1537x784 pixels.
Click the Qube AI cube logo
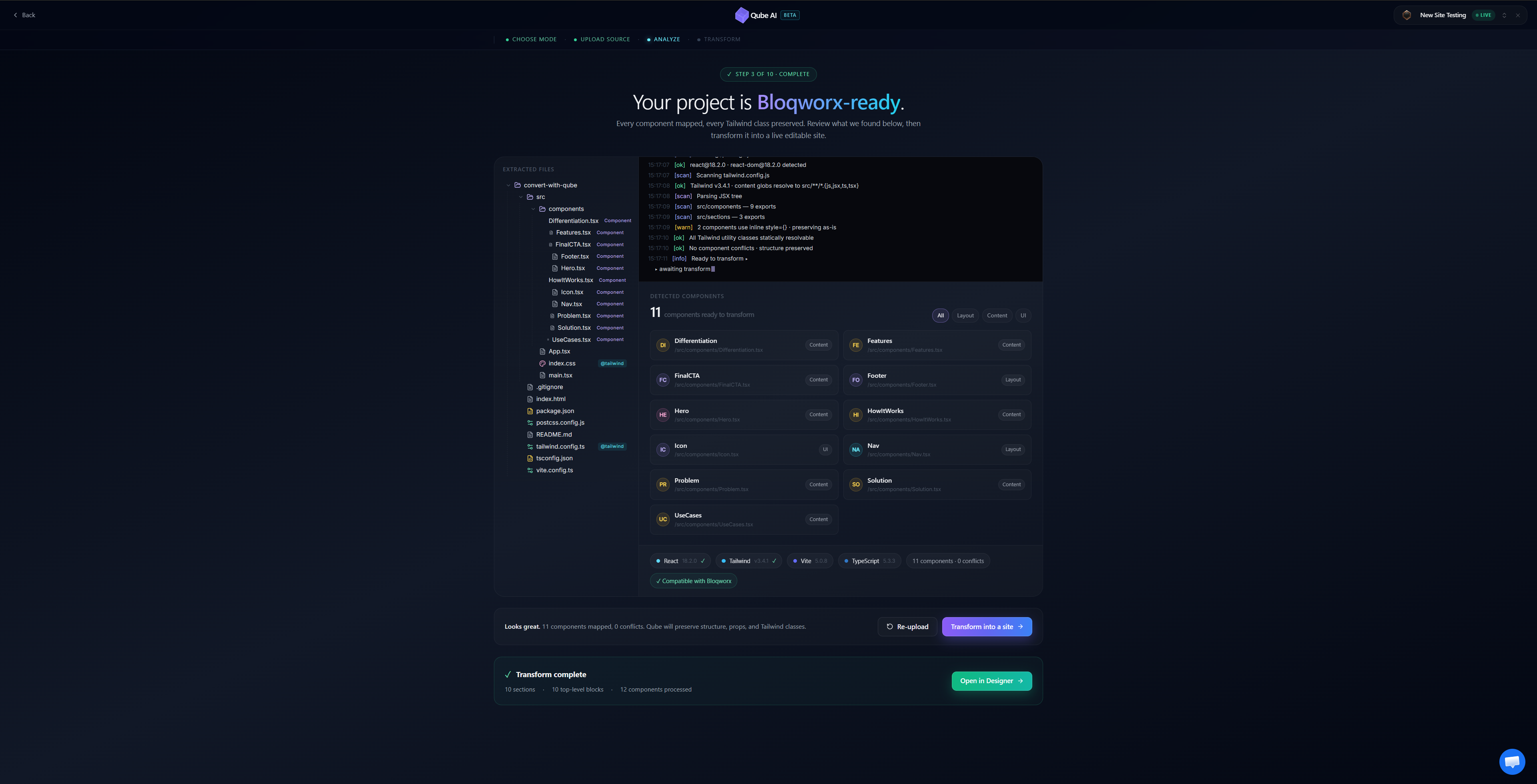pyautogui.click(x=742, y=15)
